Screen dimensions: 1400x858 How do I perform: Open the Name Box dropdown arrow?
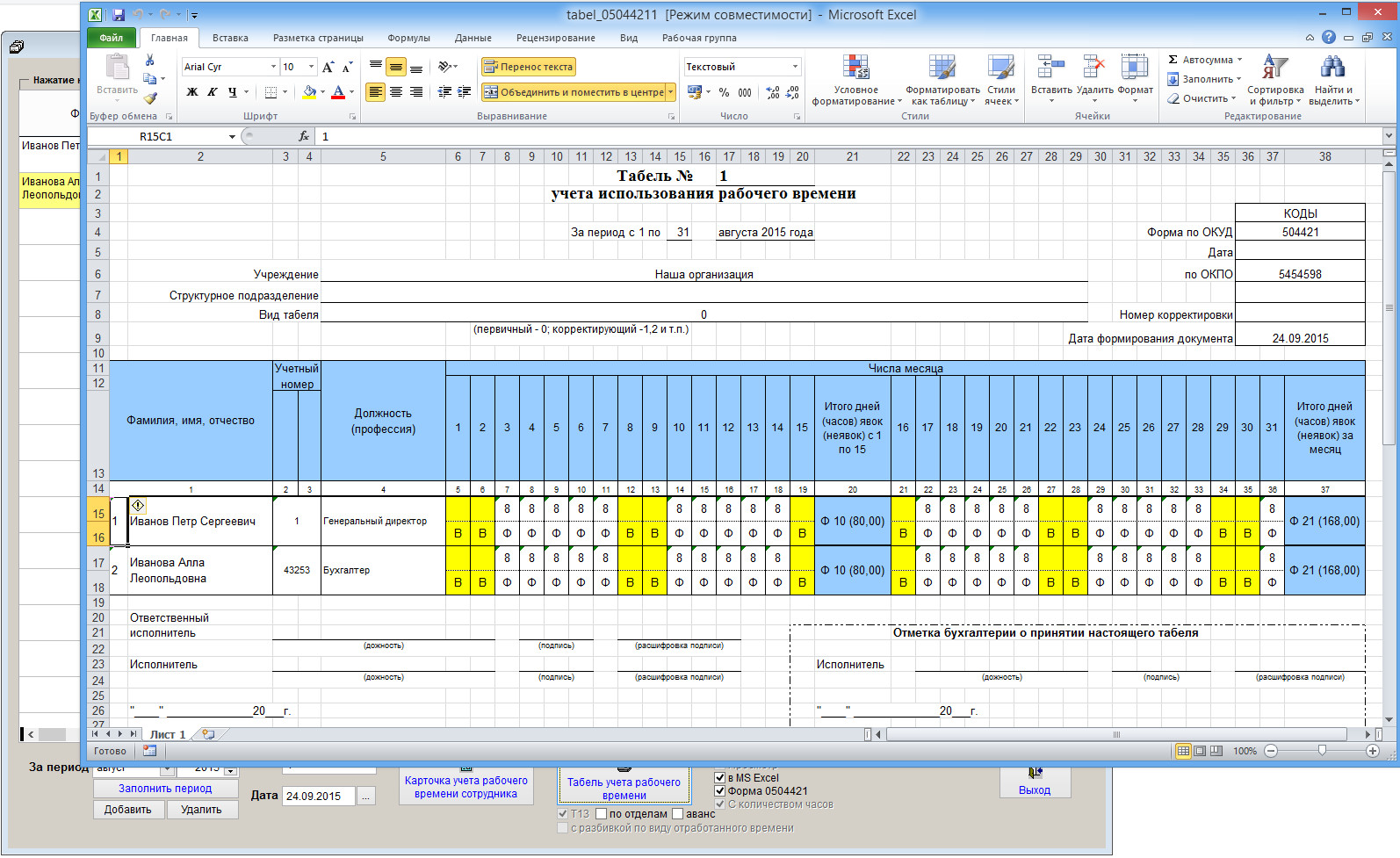(x=232, y=137)
